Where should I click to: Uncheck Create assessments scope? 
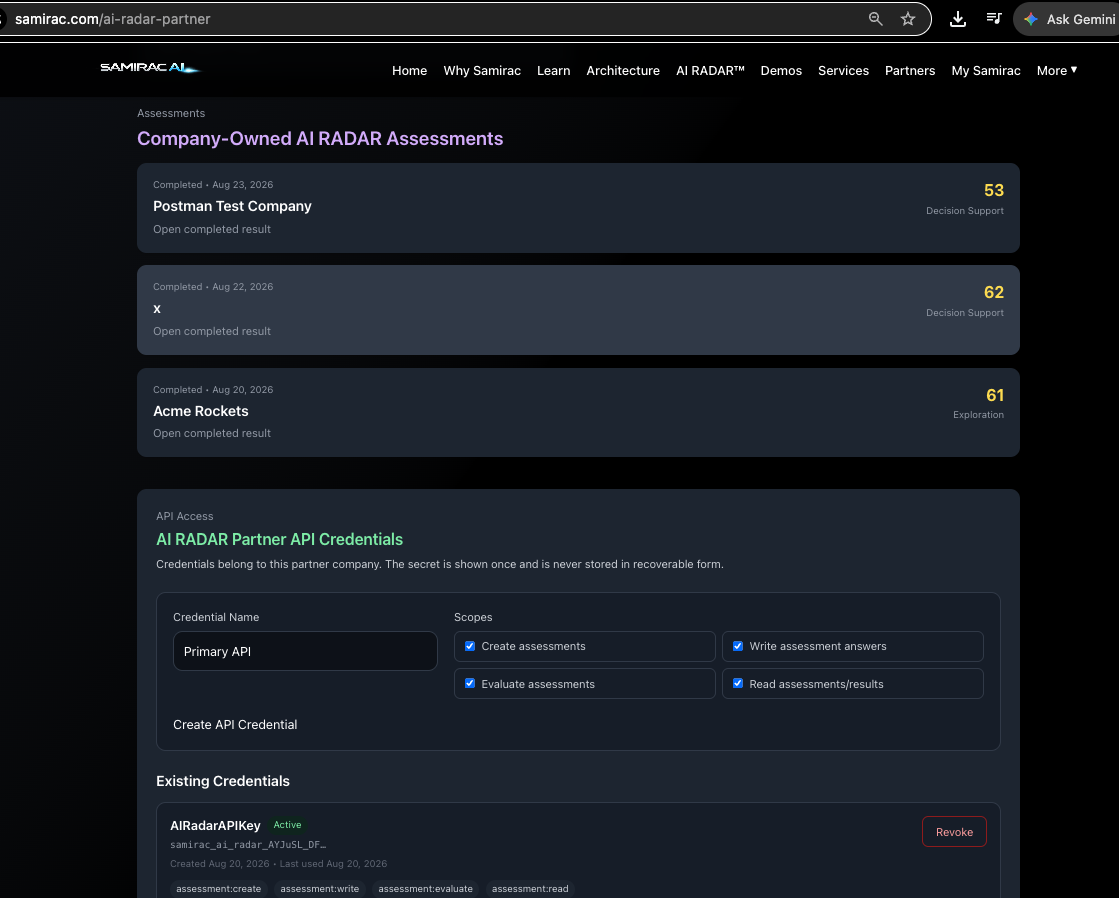pos(470,646)
